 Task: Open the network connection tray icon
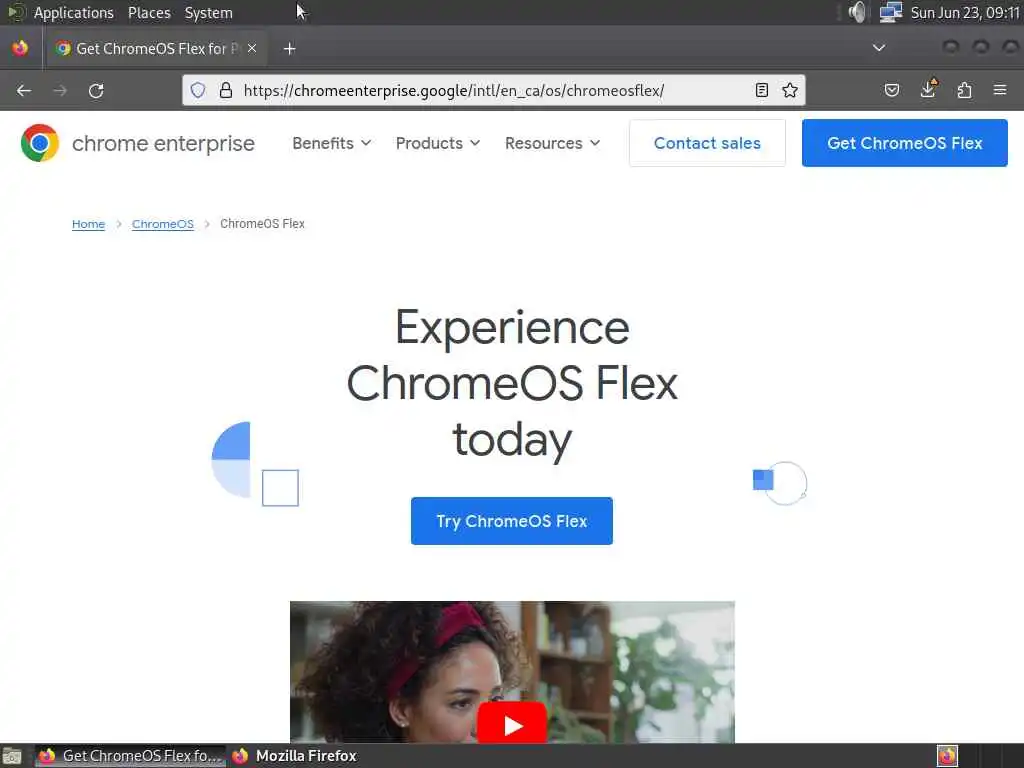pyautogui.click(x=891, y=12)
